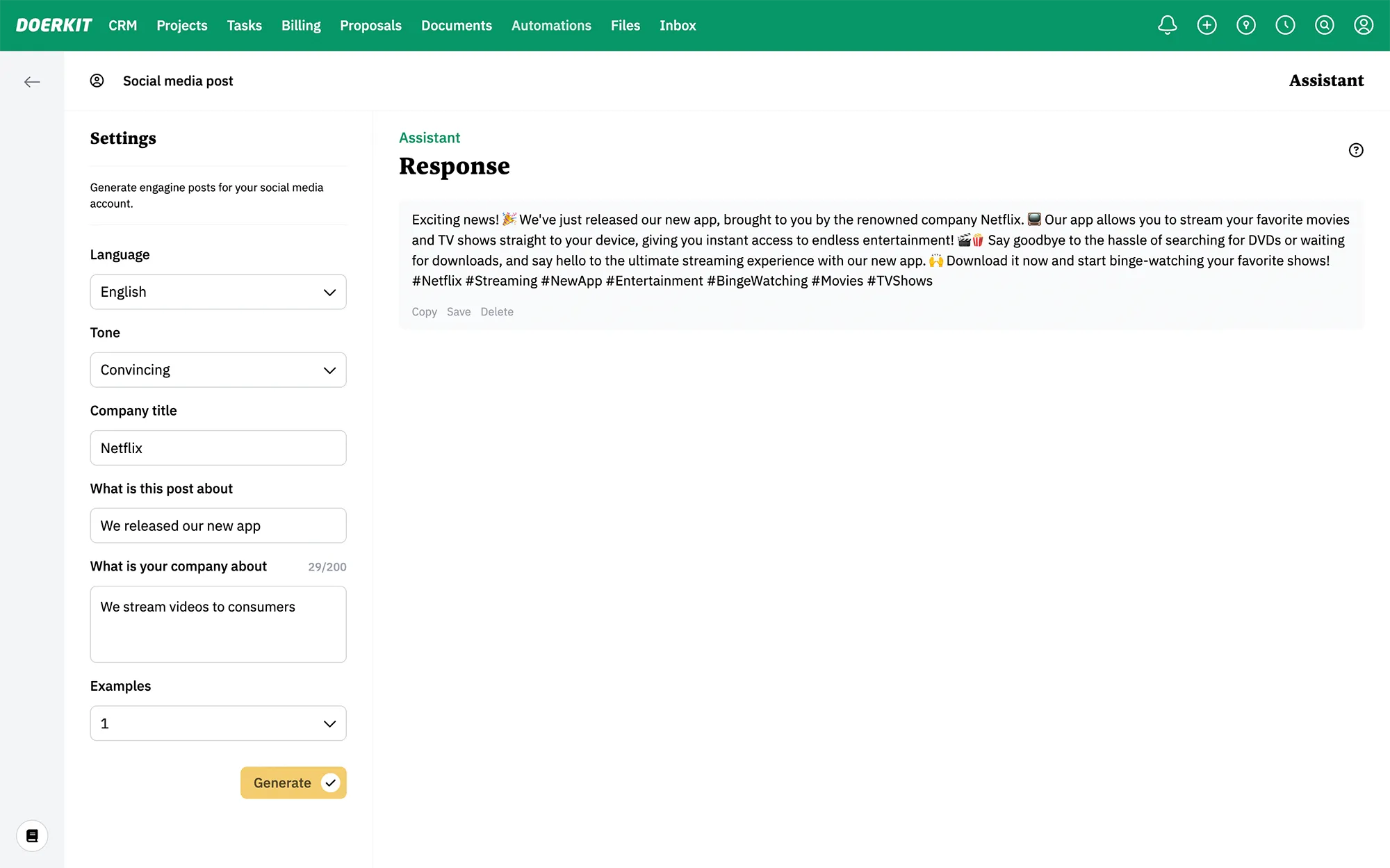Delete the generated response
This screenshot has height=868, width=1390.
496,312
